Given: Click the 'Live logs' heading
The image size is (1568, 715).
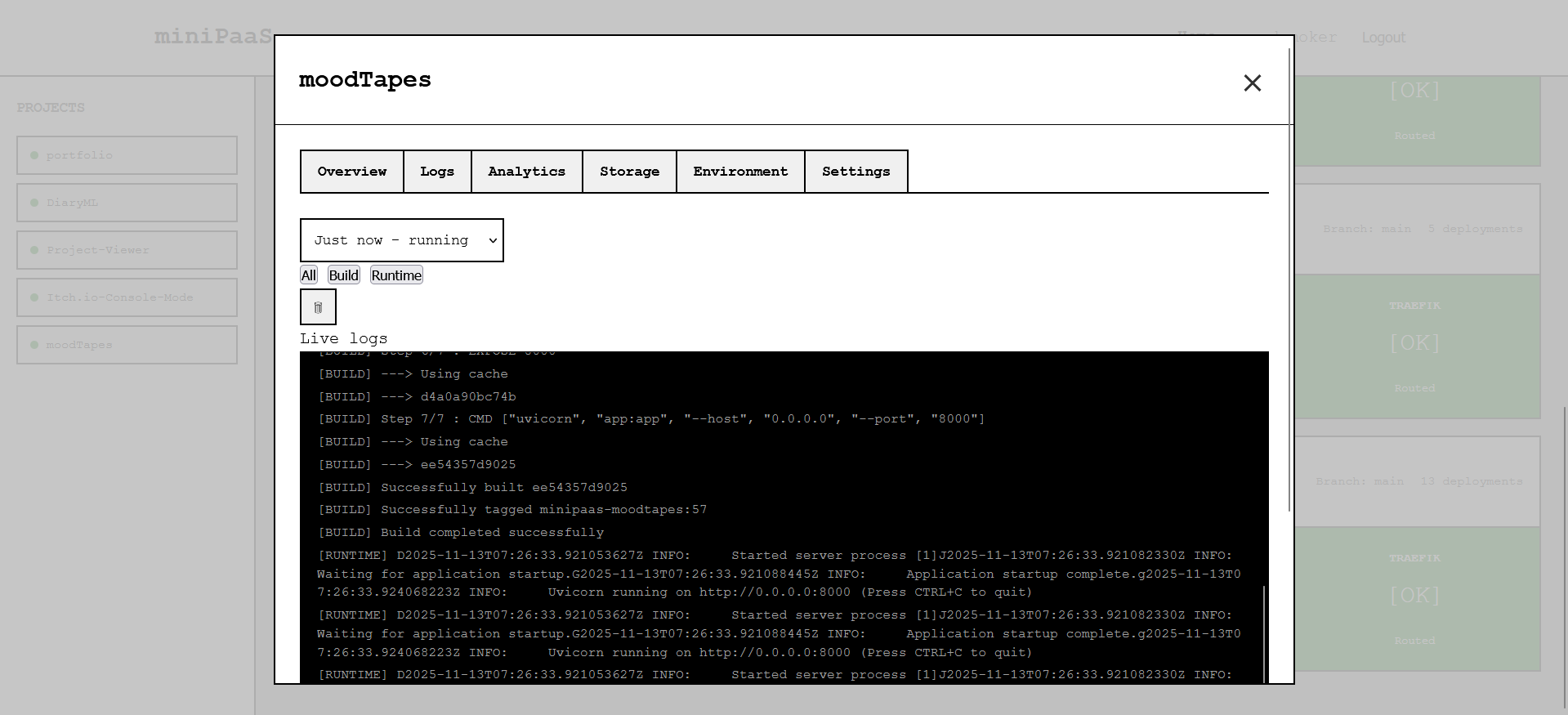Looking at the screenshot, I should click(x=344, y=338).
